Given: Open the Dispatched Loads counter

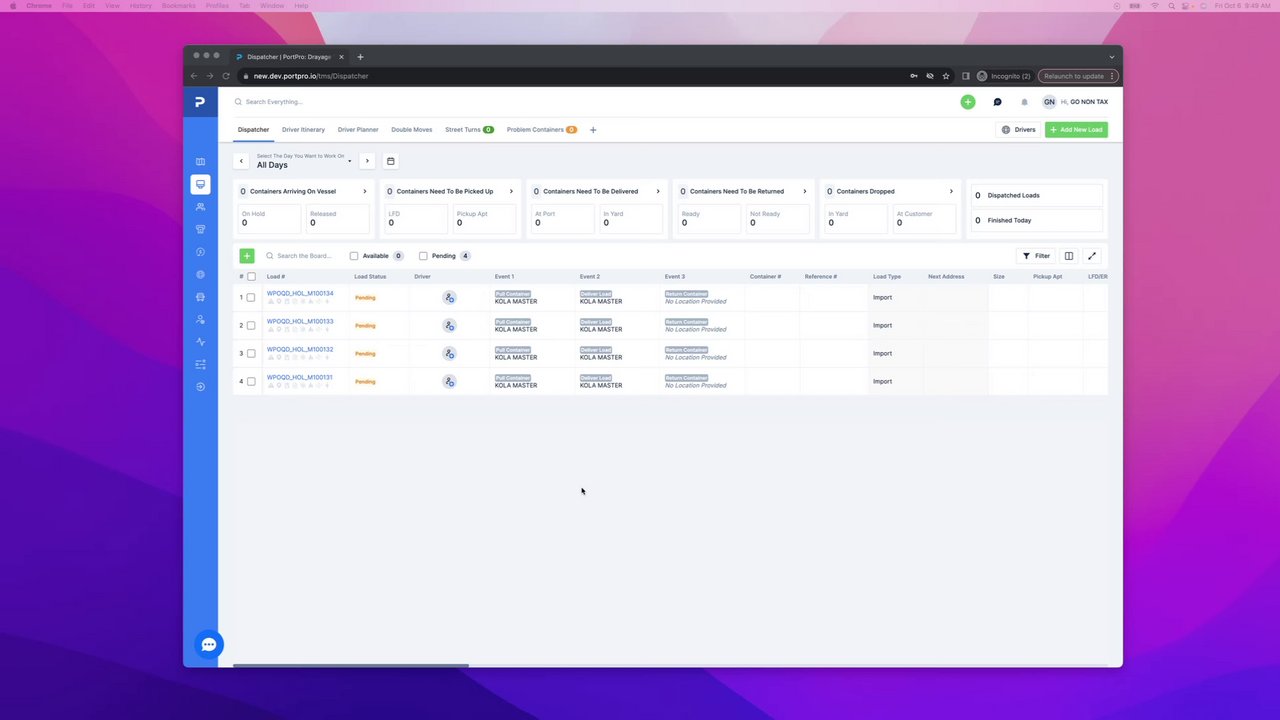Looking at the screenshot, I should pyautogui.click(x=1036, y=195).
